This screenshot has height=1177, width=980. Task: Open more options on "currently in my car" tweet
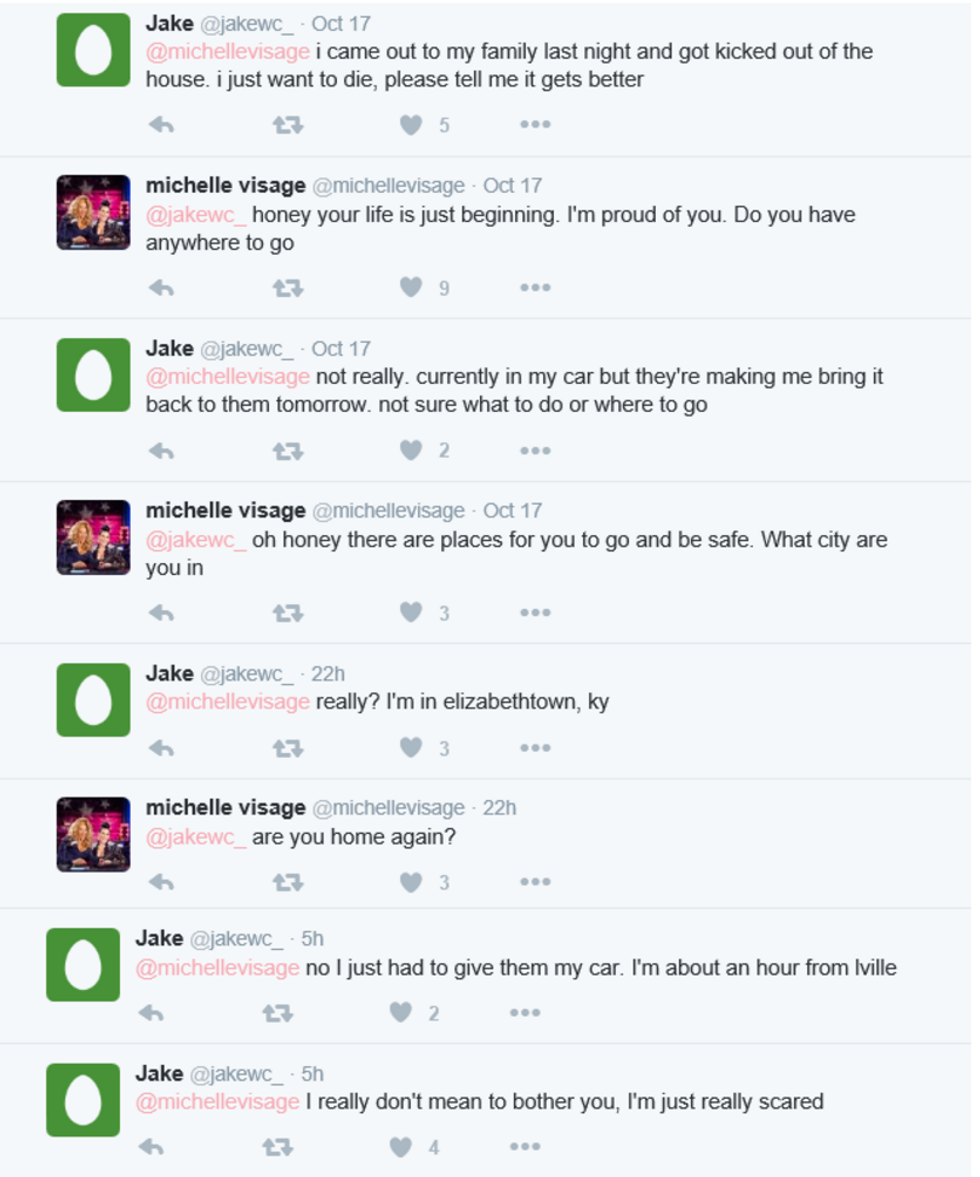pos(535,451)
